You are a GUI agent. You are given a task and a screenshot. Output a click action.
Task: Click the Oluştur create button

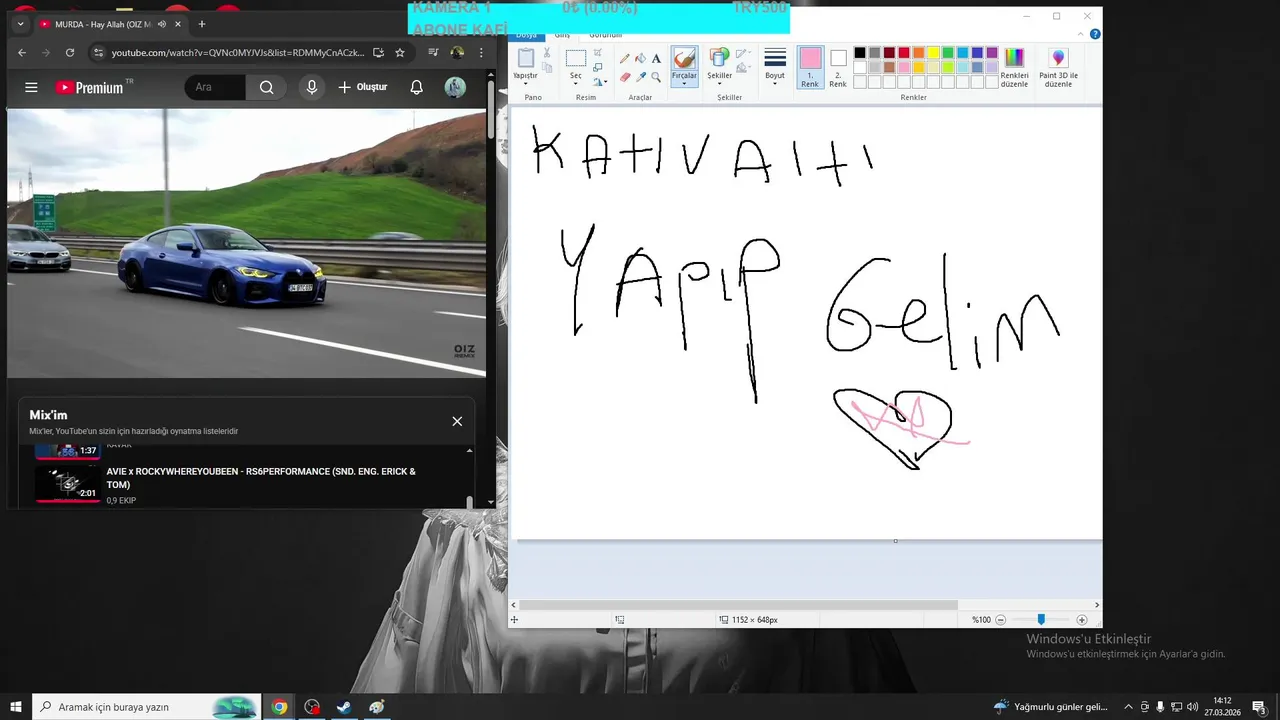click(x=363, y=88)
